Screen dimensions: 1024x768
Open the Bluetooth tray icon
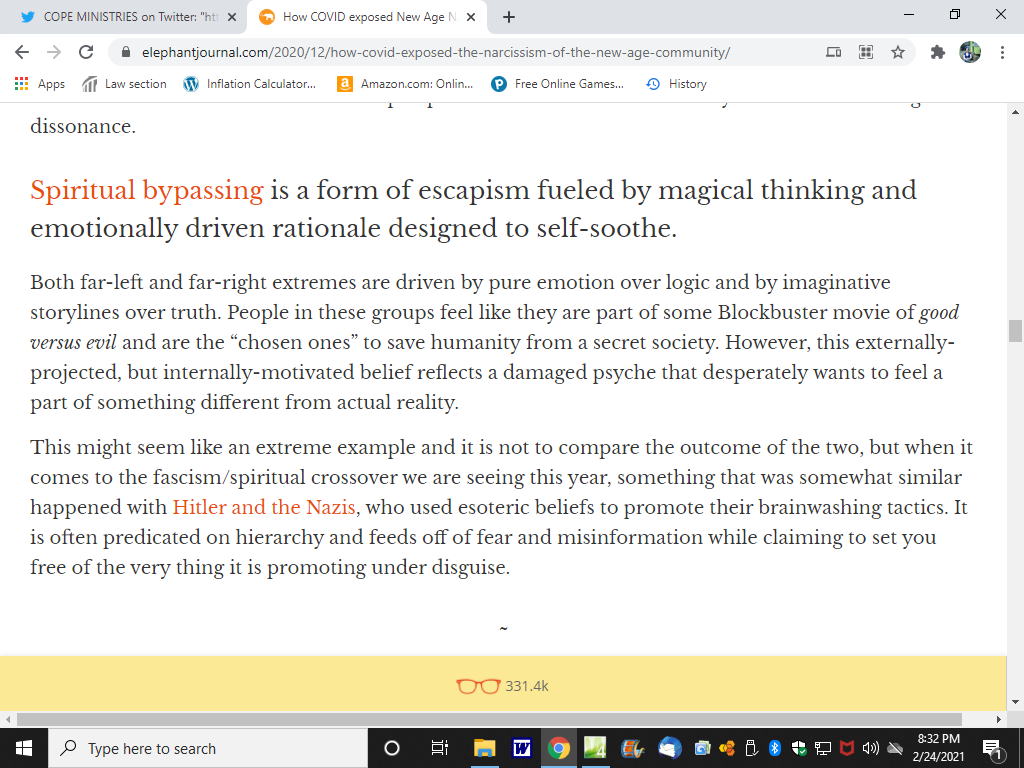775,748
